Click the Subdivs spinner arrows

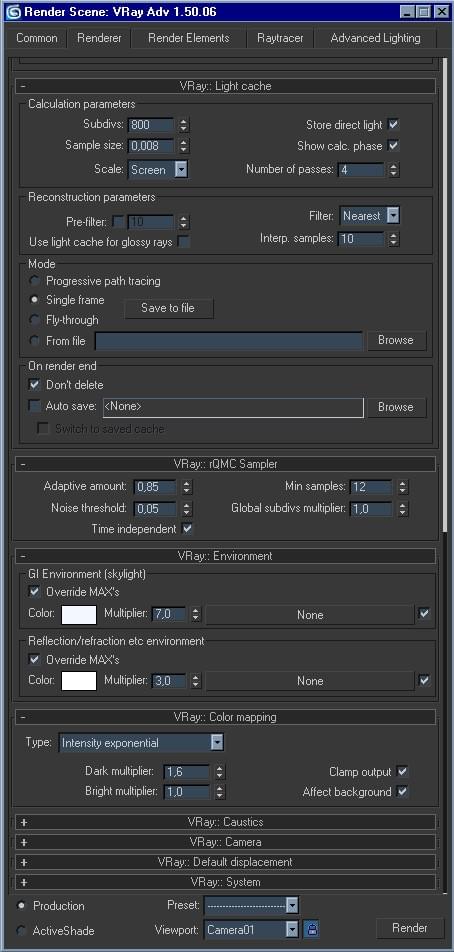(184, 125)
